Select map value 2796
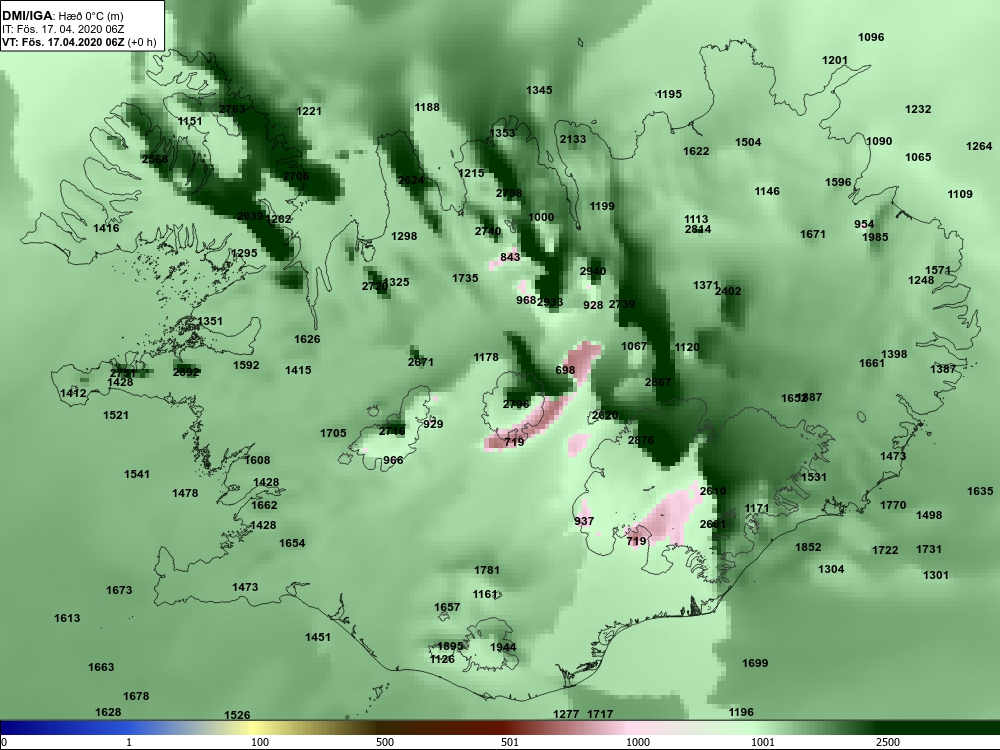The height and width of the screenshot is (750, 1000). click(x=516, y=404)
